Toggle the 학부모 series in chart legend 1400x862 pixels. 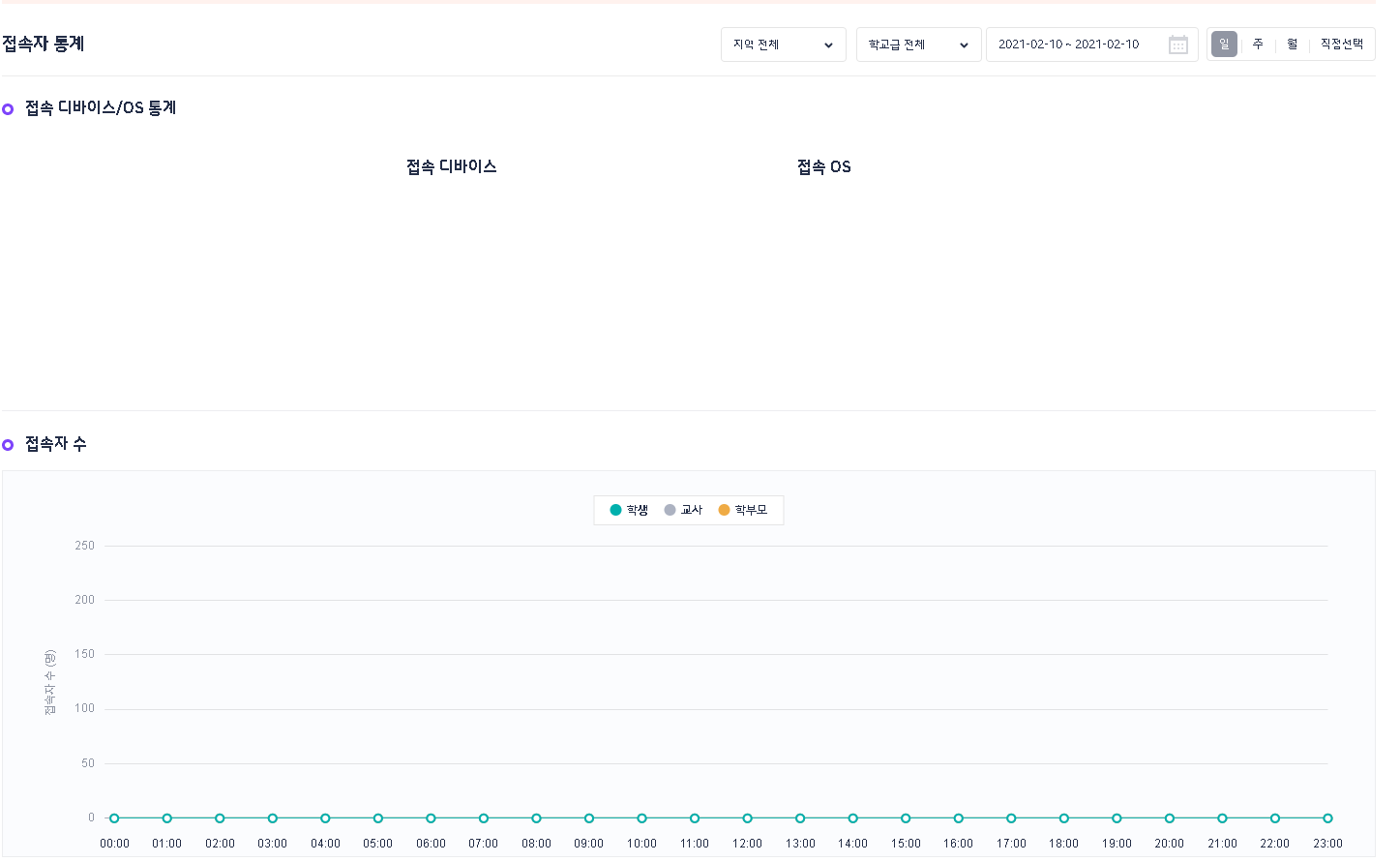[x=743, y=510]
